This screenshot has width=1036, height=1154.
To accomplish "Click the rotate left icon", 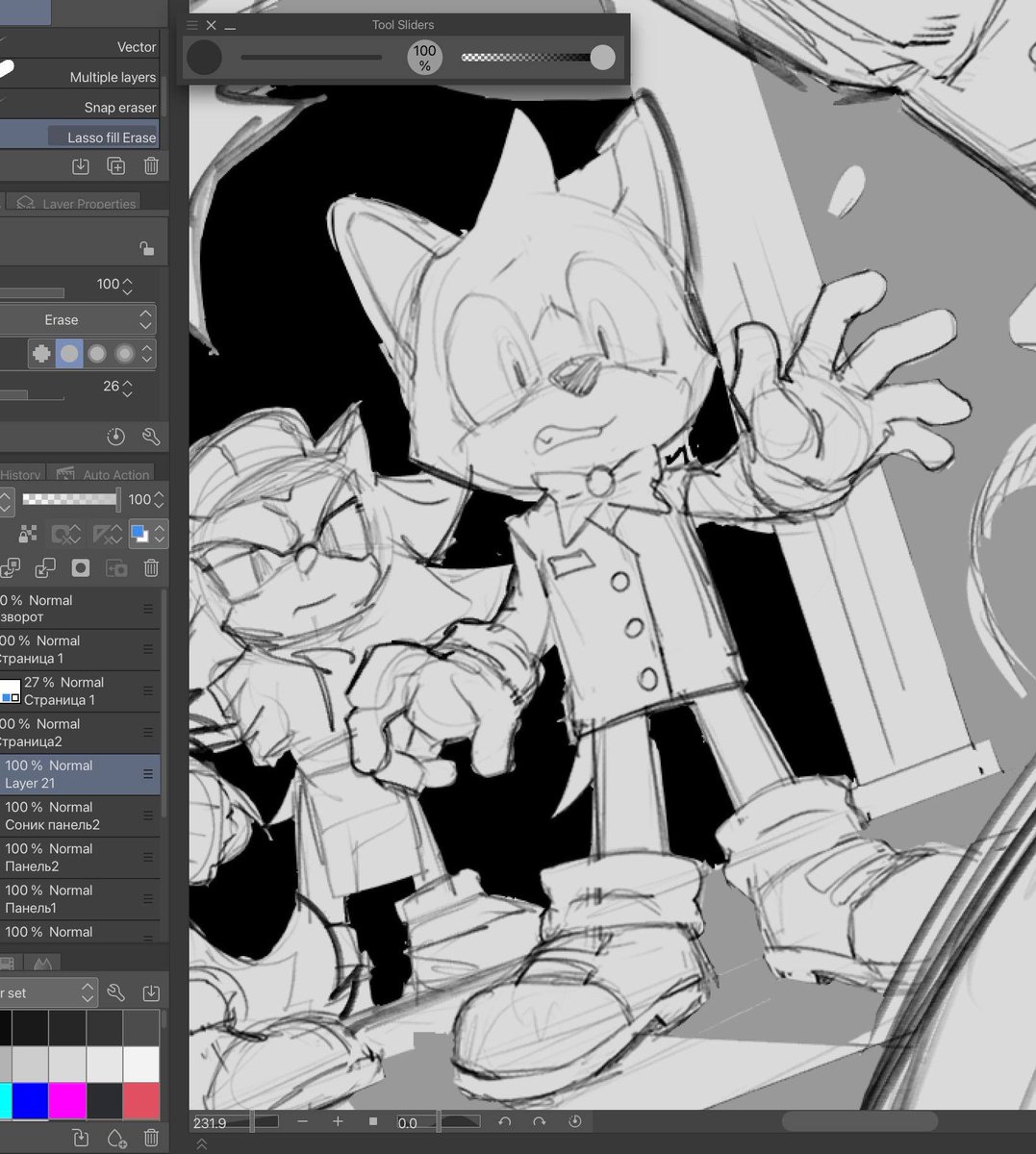I will tap(504, 1121).
